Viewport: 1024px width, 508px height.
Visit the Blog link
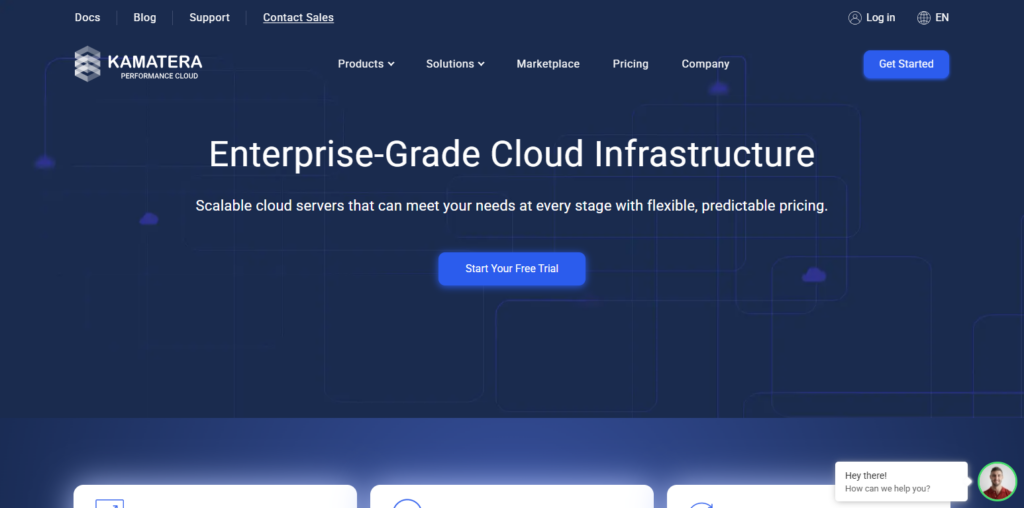pyautogui.click(x=144, y=18)
